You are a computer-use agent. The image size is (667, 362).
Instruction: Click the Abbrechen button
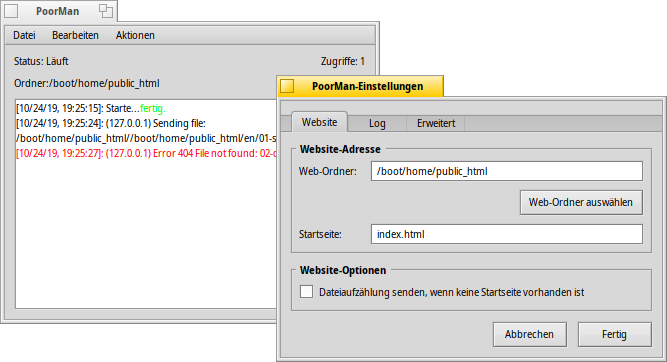point(530,334)
